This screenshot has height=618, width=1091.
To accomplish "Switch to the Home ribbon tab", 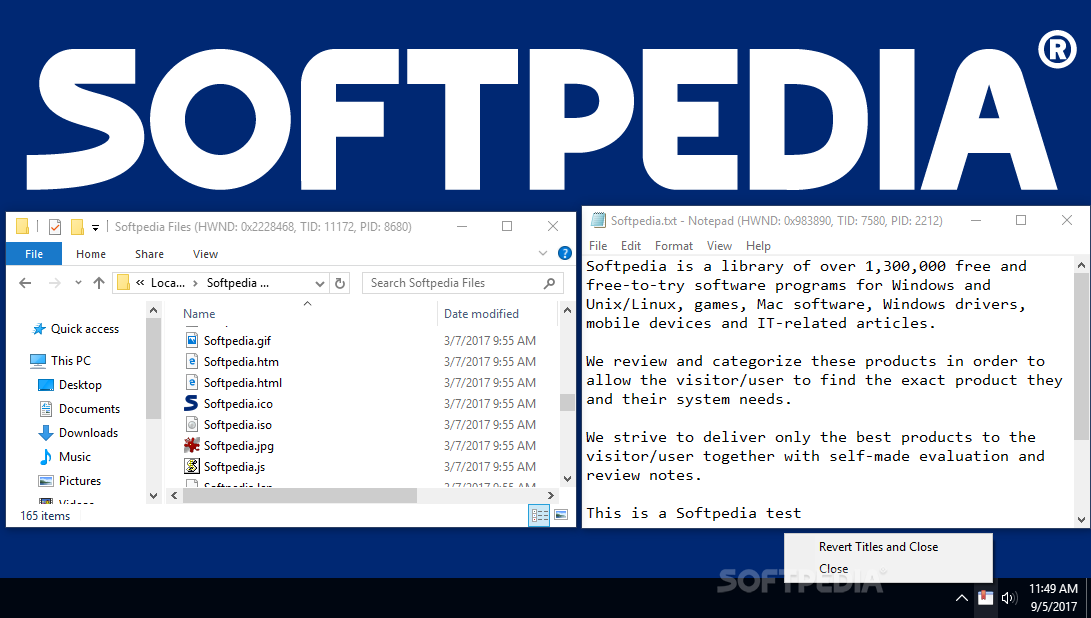I will coord(91,254).
